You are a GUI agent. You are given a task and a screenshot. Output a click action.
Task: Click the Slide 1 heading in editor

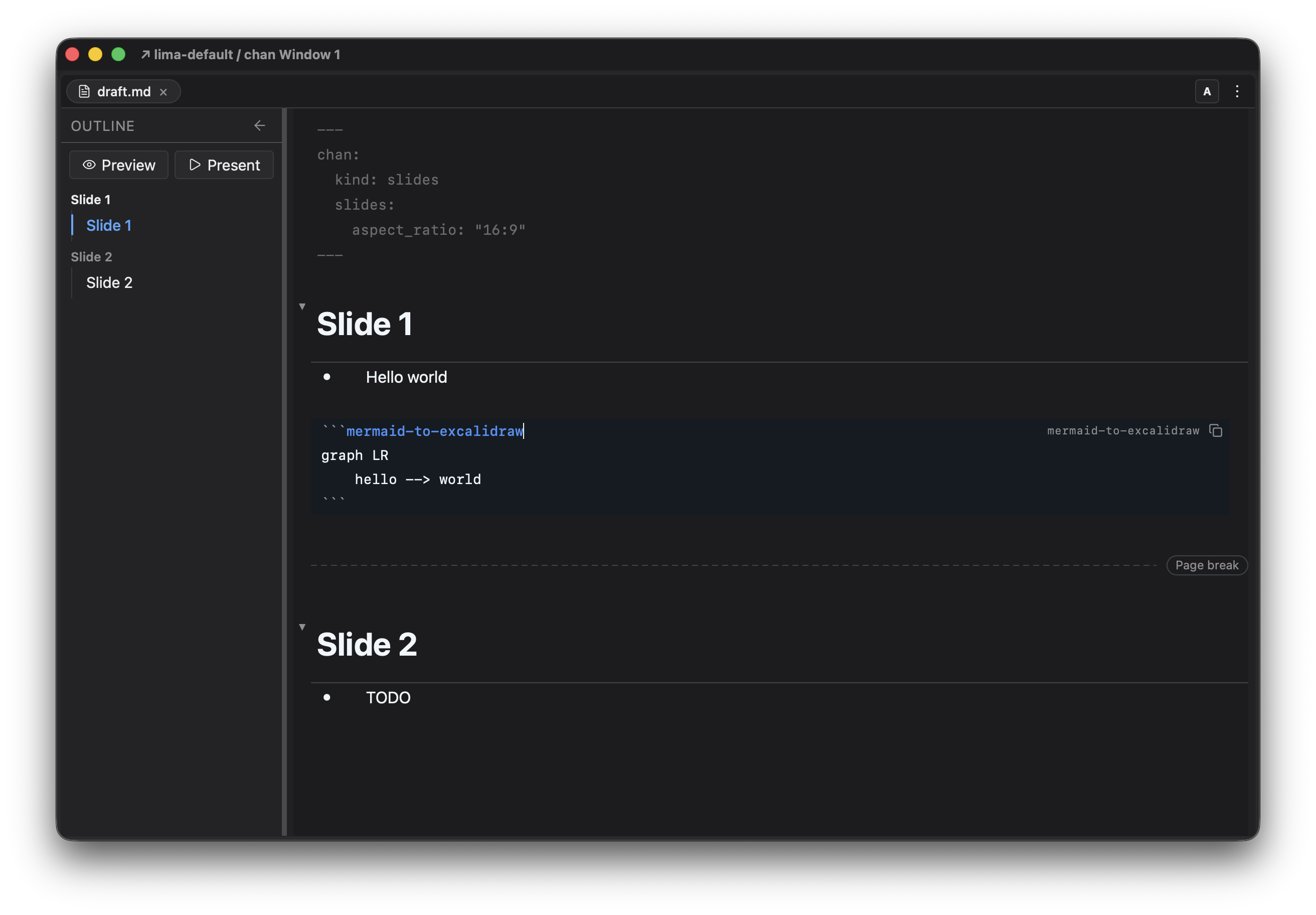[x=365, y=324]
